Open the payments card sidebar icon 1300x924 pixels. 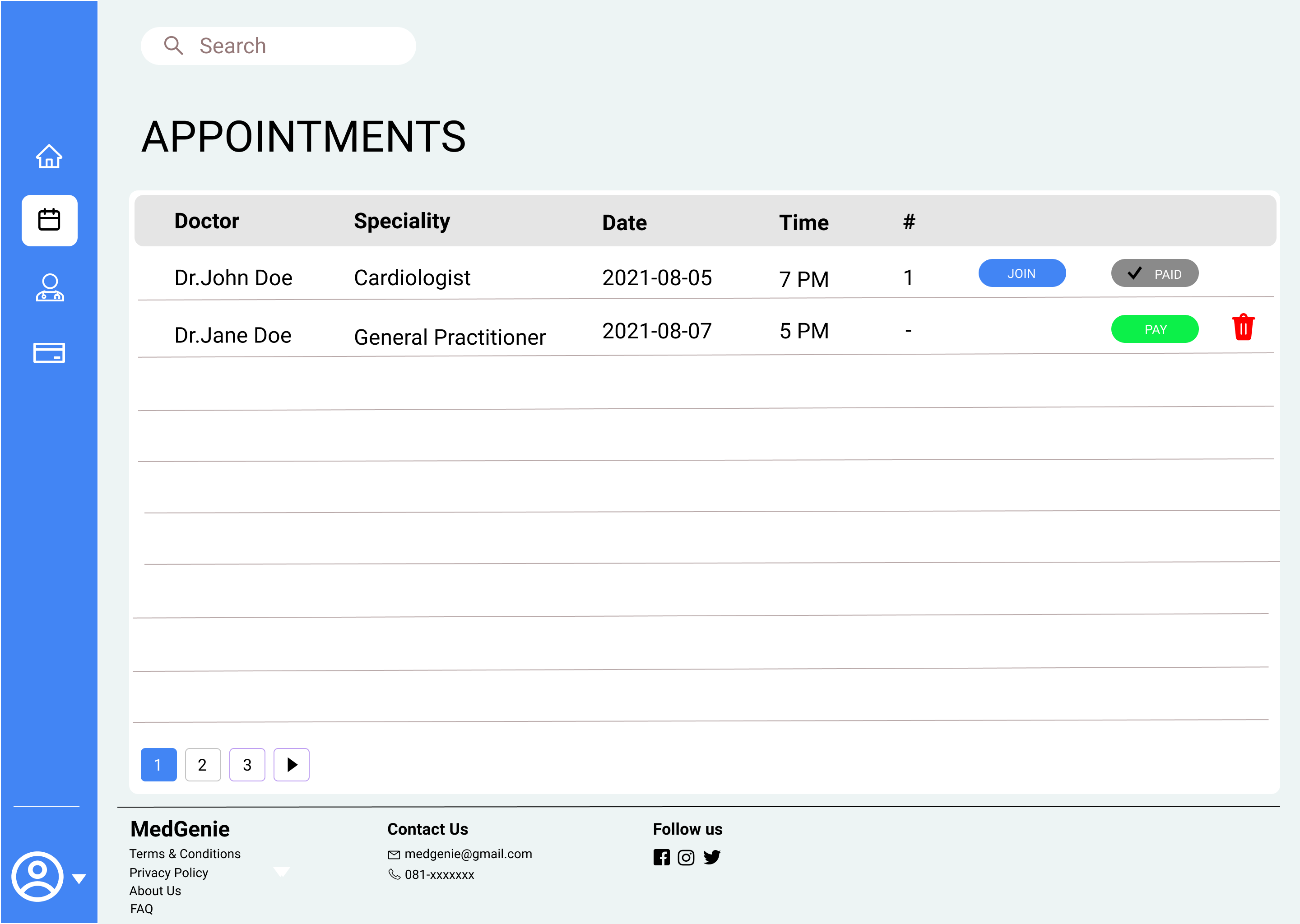[x=50, y=353]
